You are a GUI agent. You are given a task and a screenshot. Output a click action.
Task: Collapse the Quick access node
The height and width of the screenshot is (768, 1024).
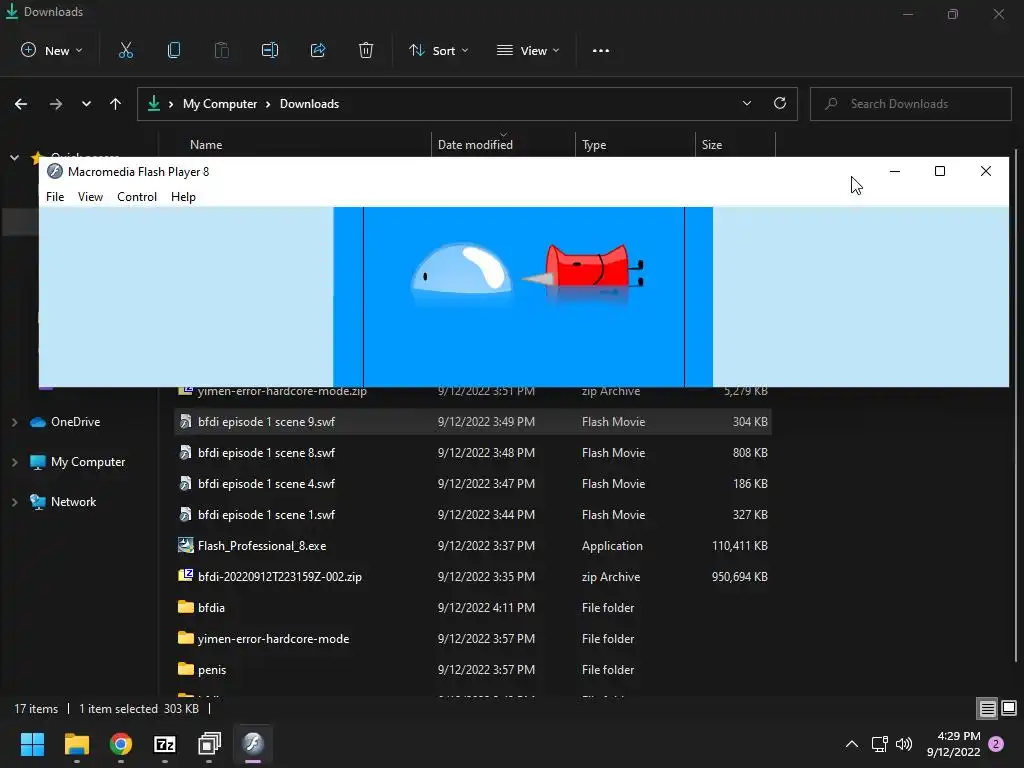(14, 157)
